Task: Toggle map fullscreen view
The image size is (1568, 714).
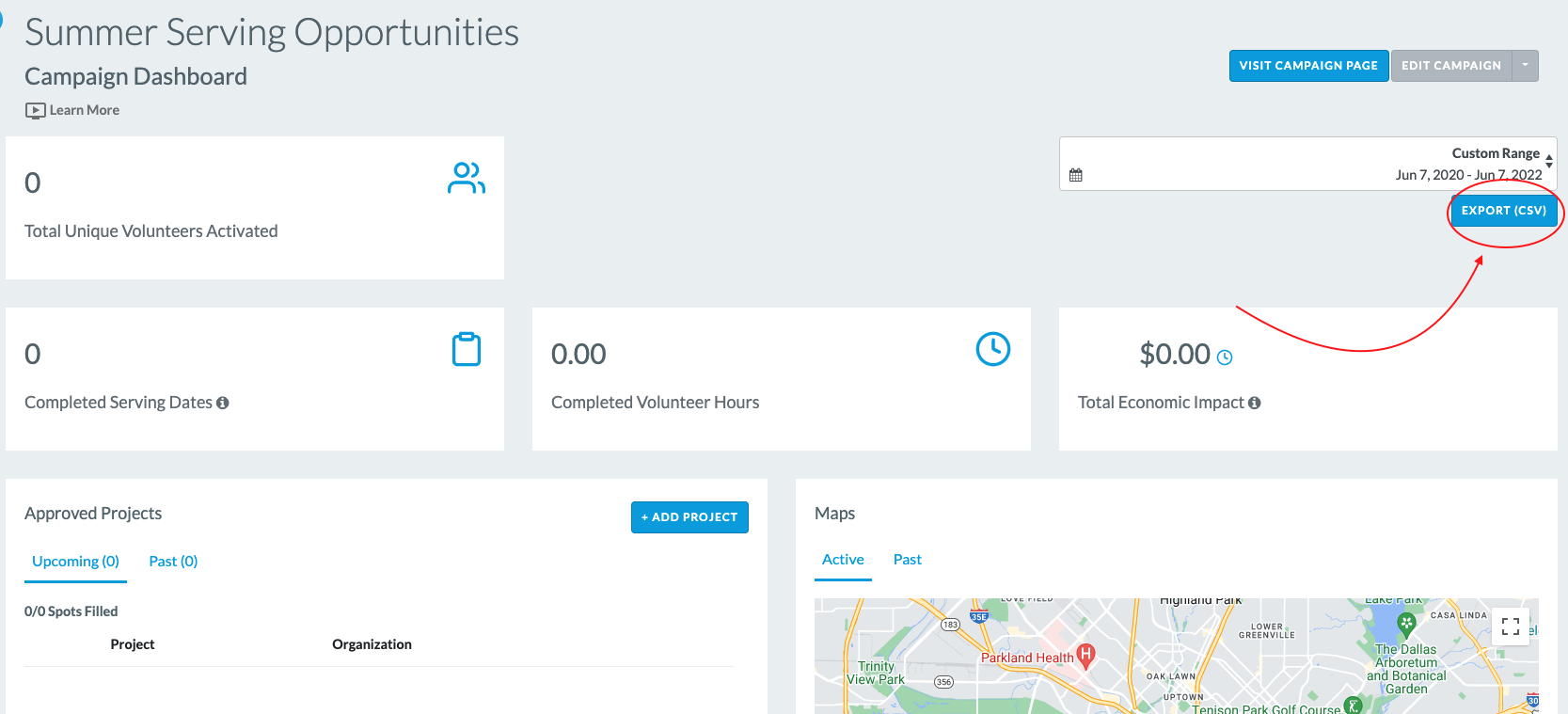Action: click(1511, 627)
